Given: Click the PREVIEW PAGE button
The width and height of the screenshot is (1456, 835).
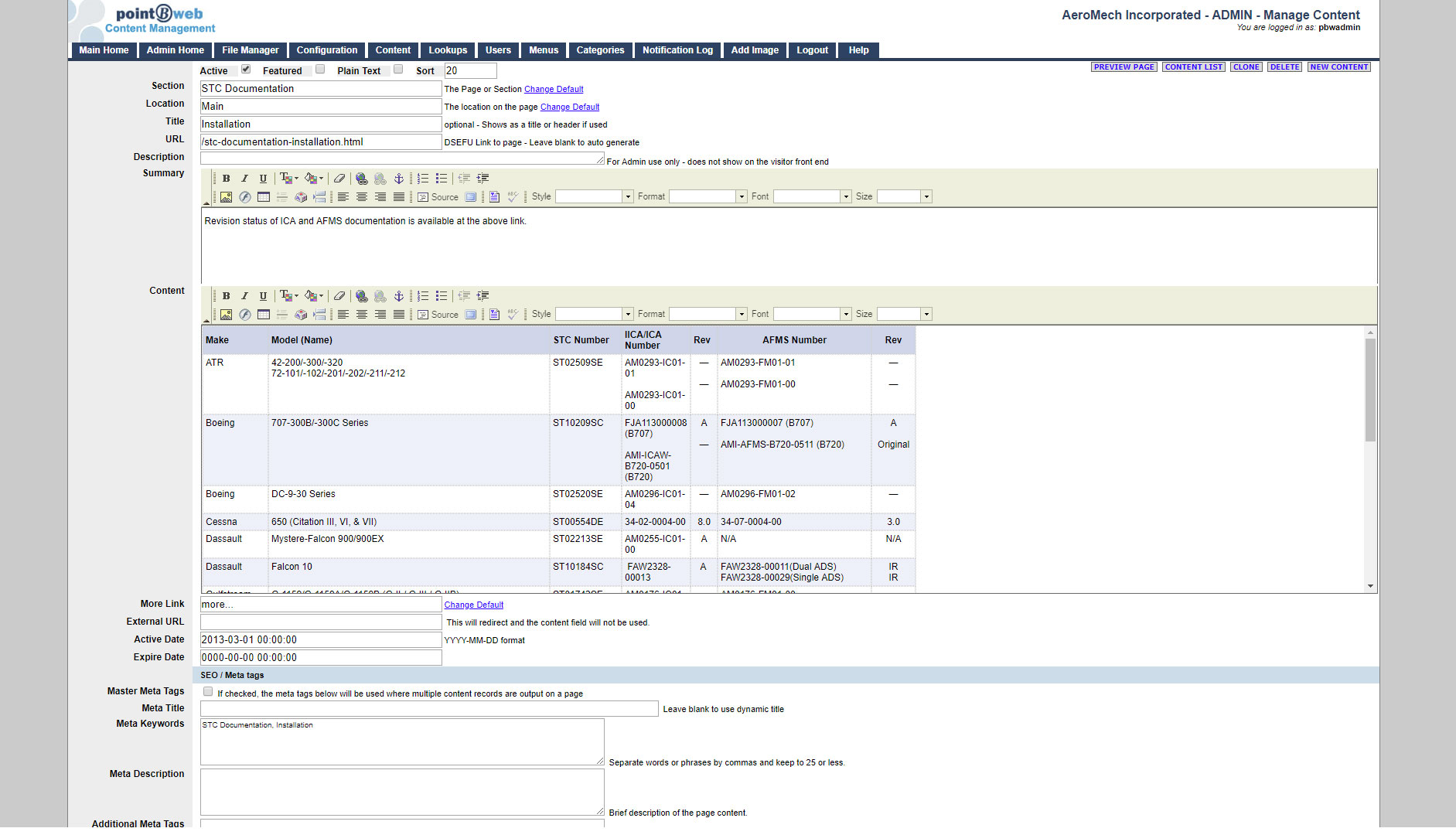Looking at the screenshot, I should pyautogui.click(x=1124, y=67).
